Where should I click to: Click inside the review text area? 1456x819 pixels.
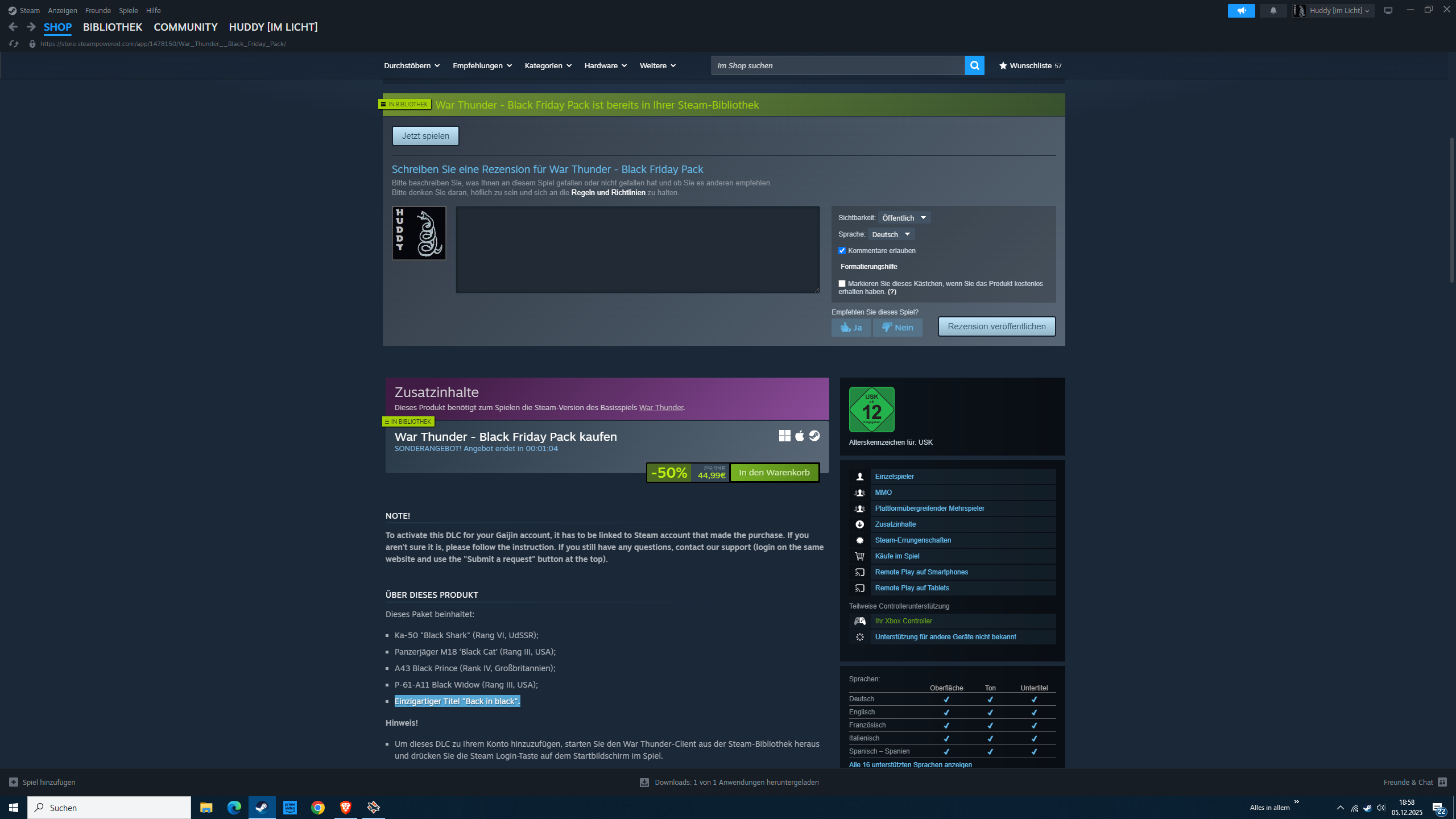coord(637,249)
